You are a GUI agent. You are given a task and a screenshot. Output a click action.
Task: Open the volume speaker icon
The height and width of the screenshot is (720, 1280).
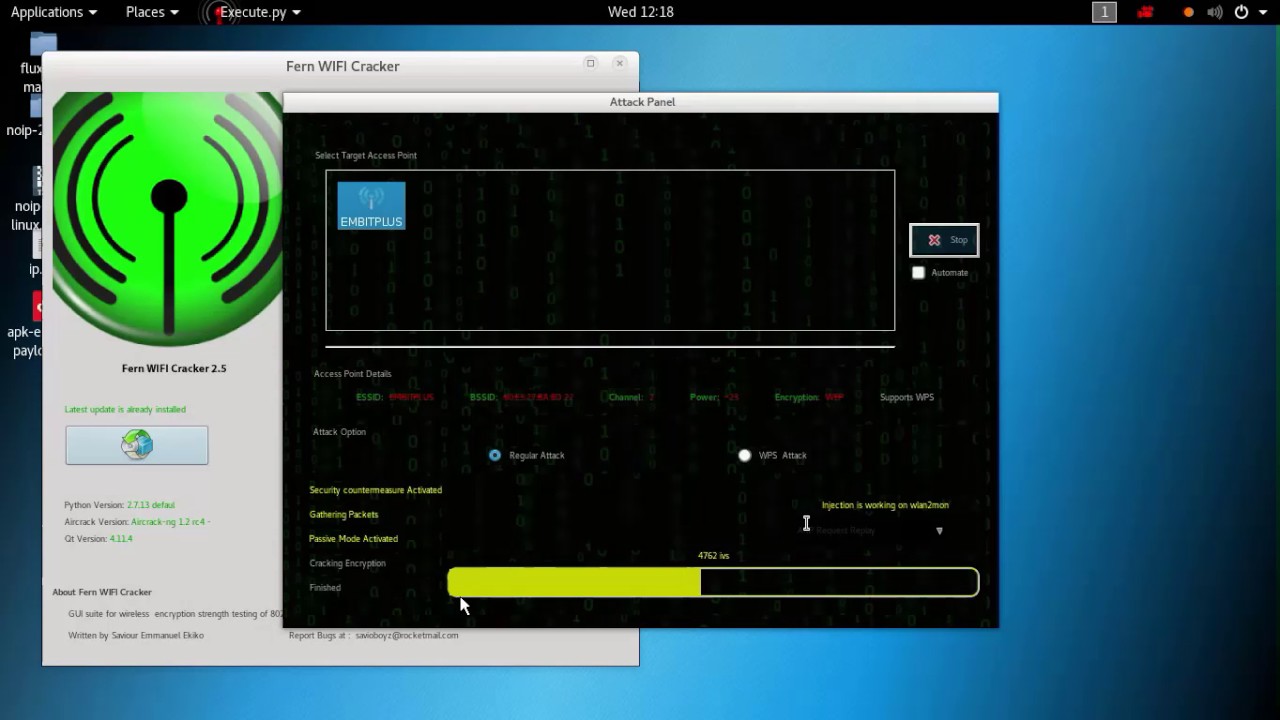click(x=1214, y=12)
